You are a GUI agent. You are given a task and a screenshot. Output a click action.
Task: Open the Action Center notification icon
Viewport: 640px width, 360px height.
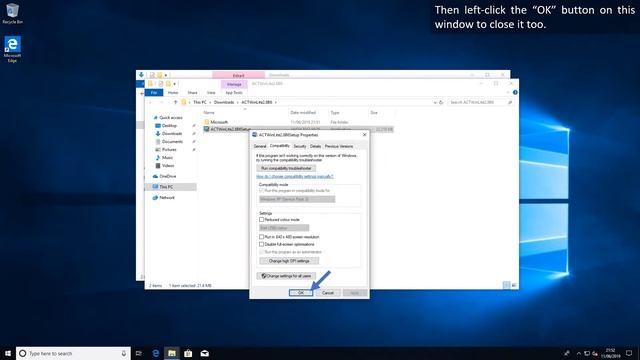[629, 353]
